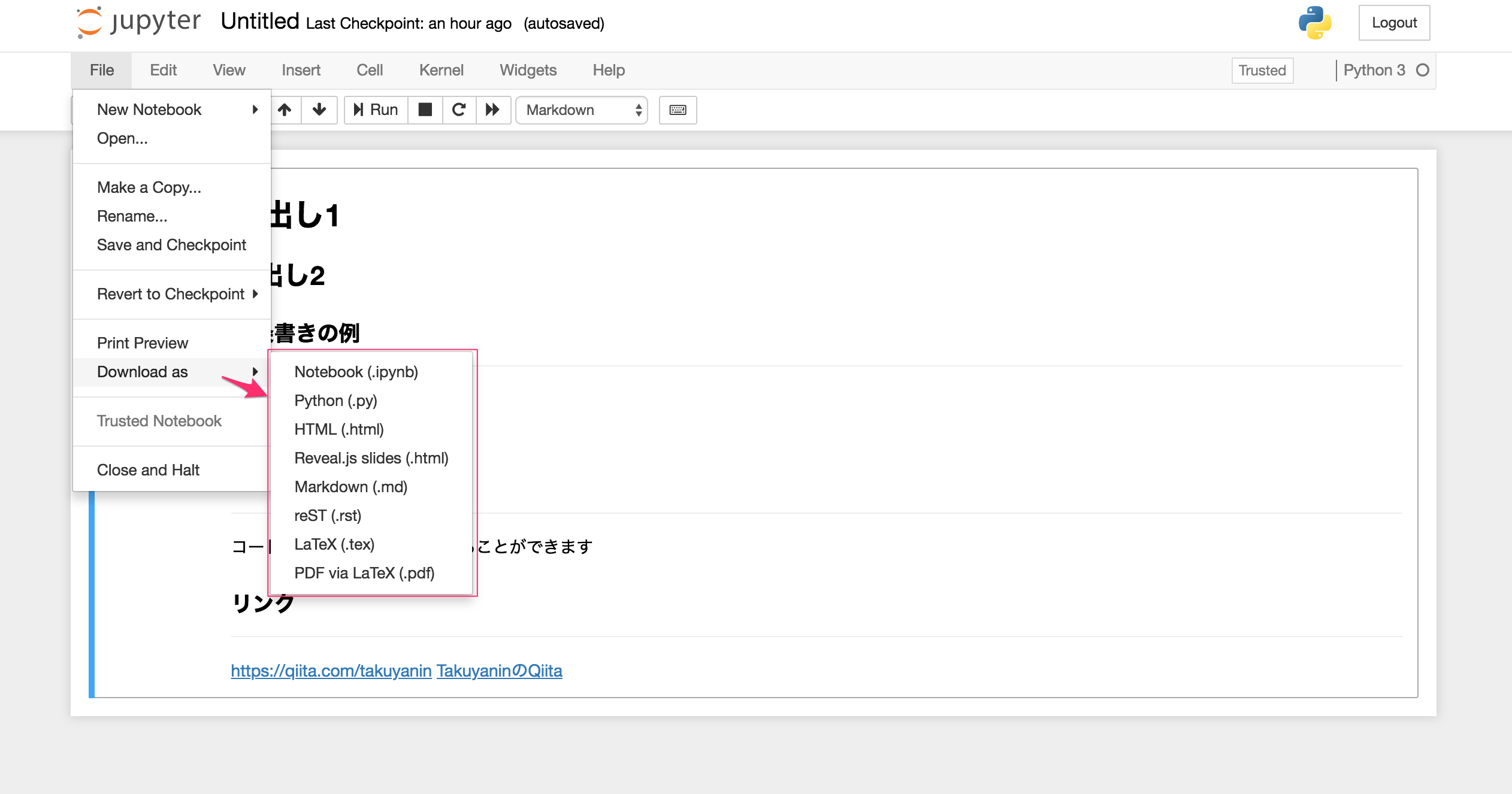Open the Help menu

(609, 70)
